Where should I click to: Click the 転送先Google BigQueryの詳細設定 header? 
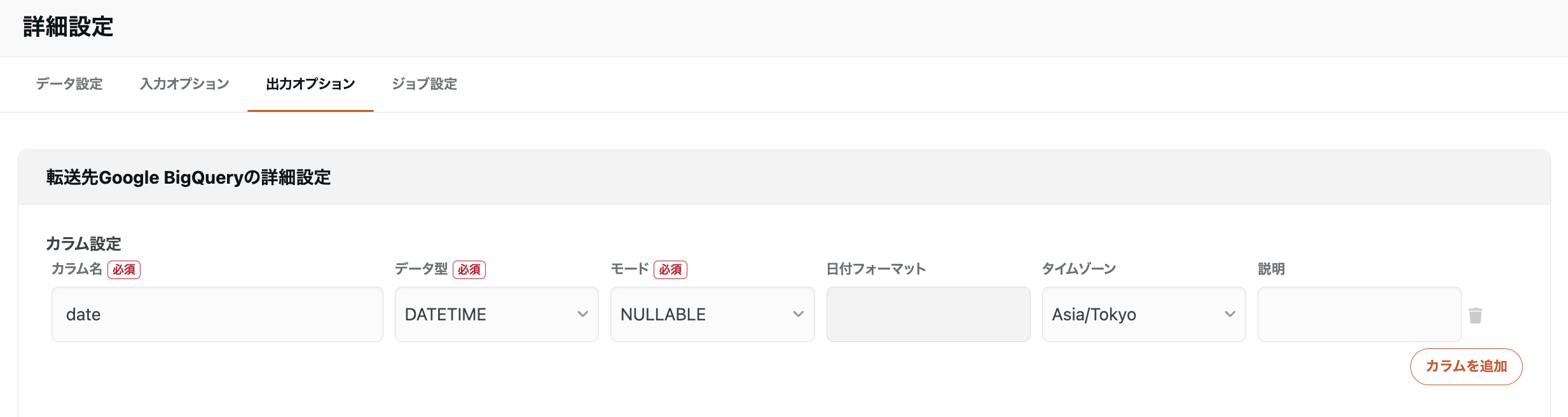point(188,177)
